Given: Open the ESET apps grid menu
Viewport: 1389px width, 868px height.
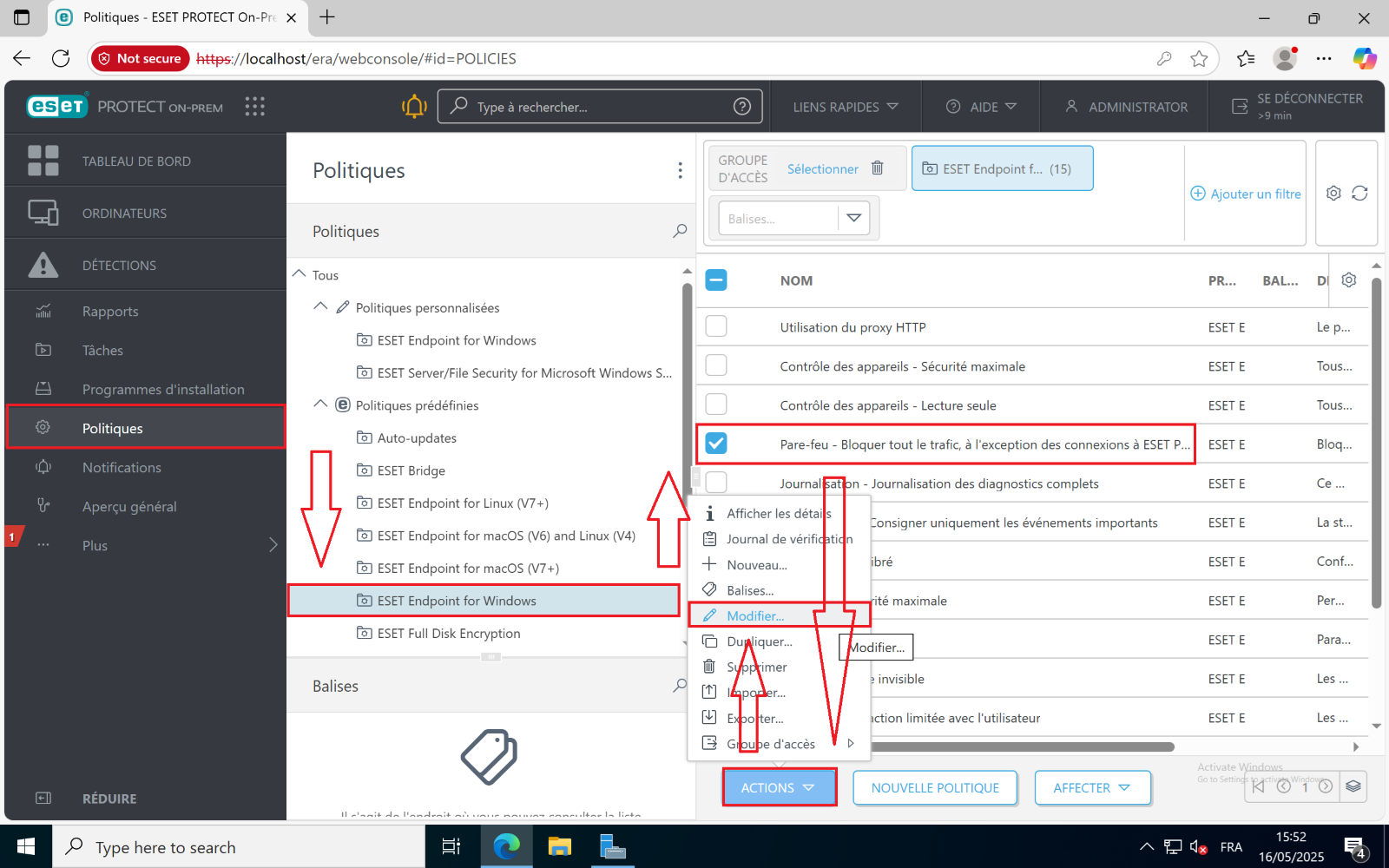Looking at the screenshot, I should [x=254, y=106].
